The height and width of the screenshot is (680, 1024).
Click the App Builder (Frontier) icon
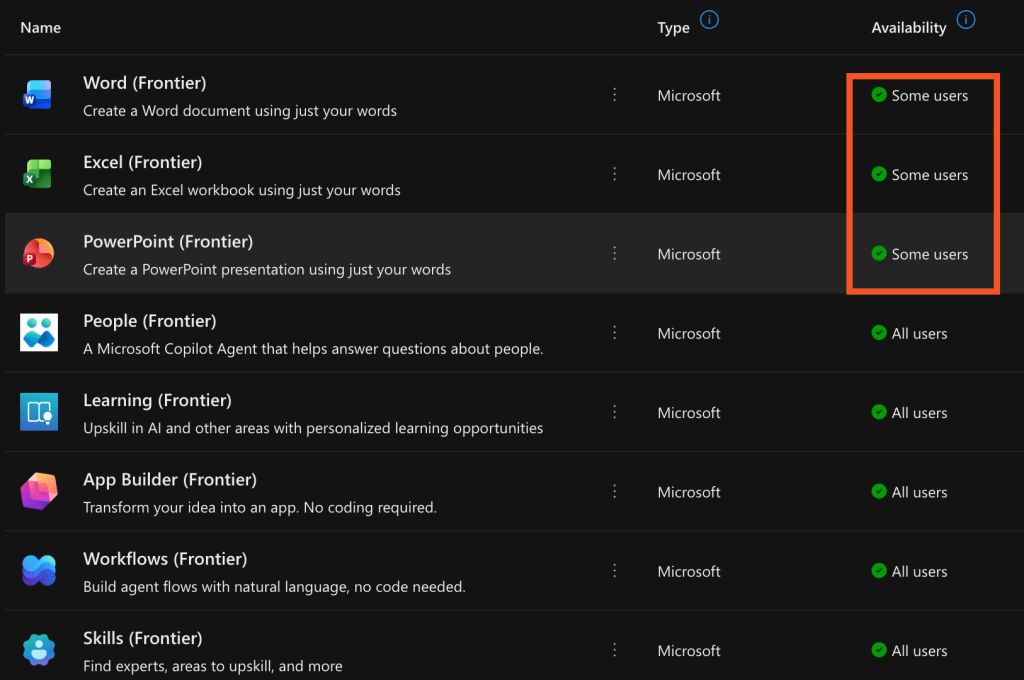click(38, 492)
